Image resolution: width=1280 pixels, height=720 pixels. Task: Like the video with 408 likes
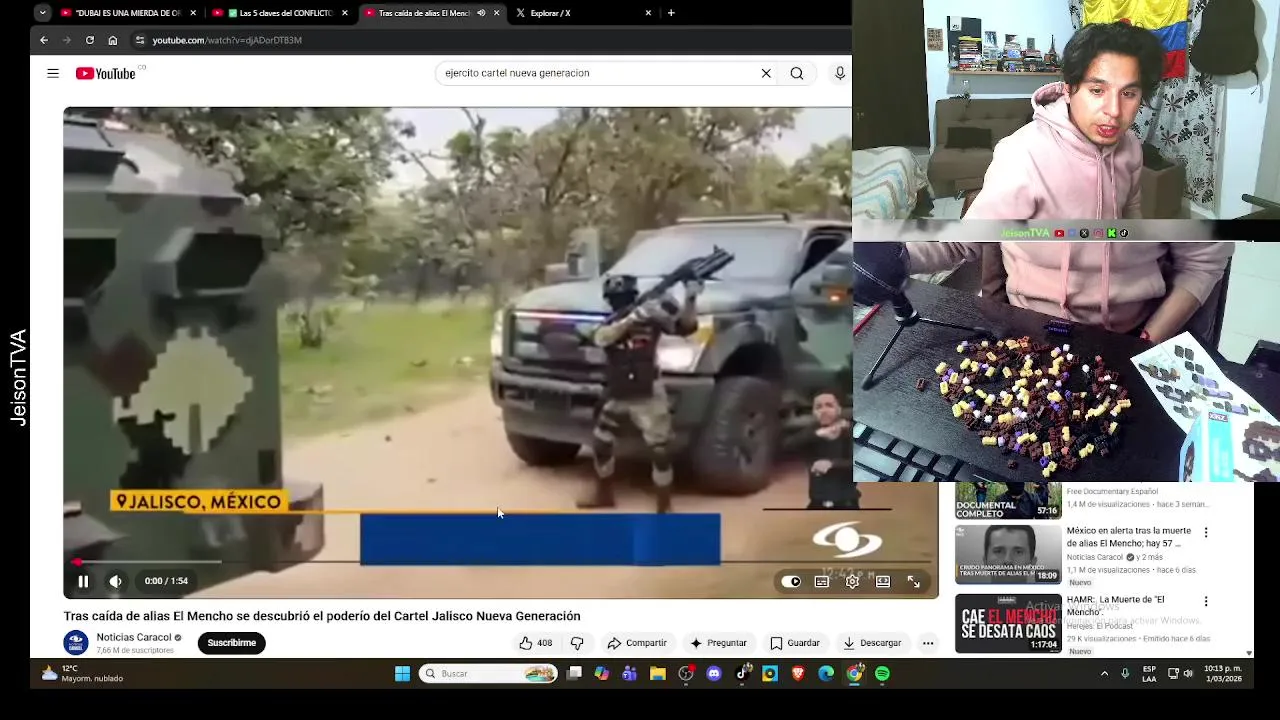tap(536, 643)
